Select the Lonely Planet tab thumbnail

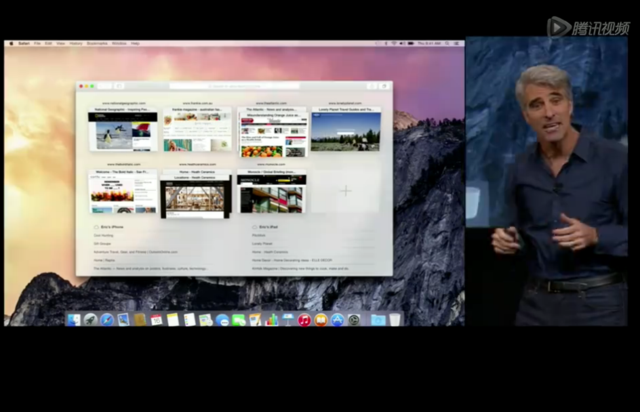(345, 131)
